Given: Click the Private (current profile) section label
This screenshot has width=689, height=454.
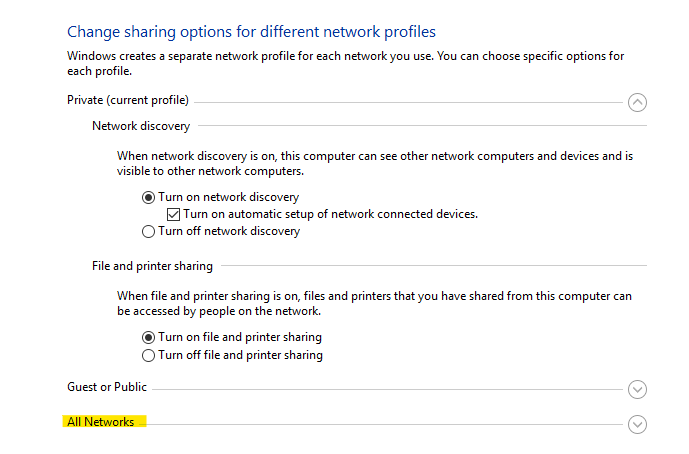Looking at the screenshot, I should coord(128,100).
